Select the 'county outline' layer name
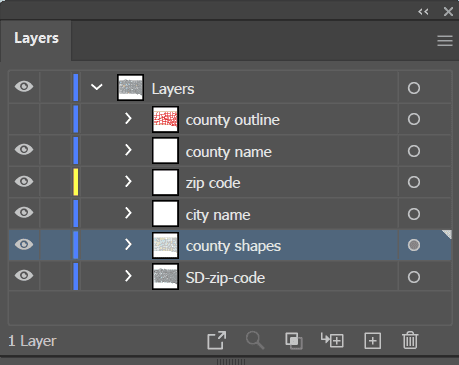Screen dimensions: 459x365 [x=233, y=120]
